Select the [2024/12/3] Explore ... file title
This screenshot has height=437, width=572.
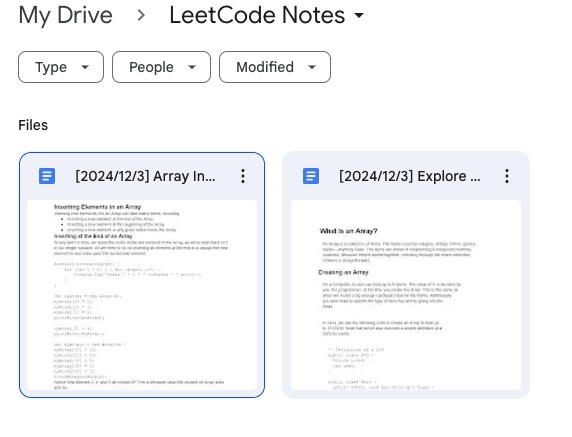410,176
